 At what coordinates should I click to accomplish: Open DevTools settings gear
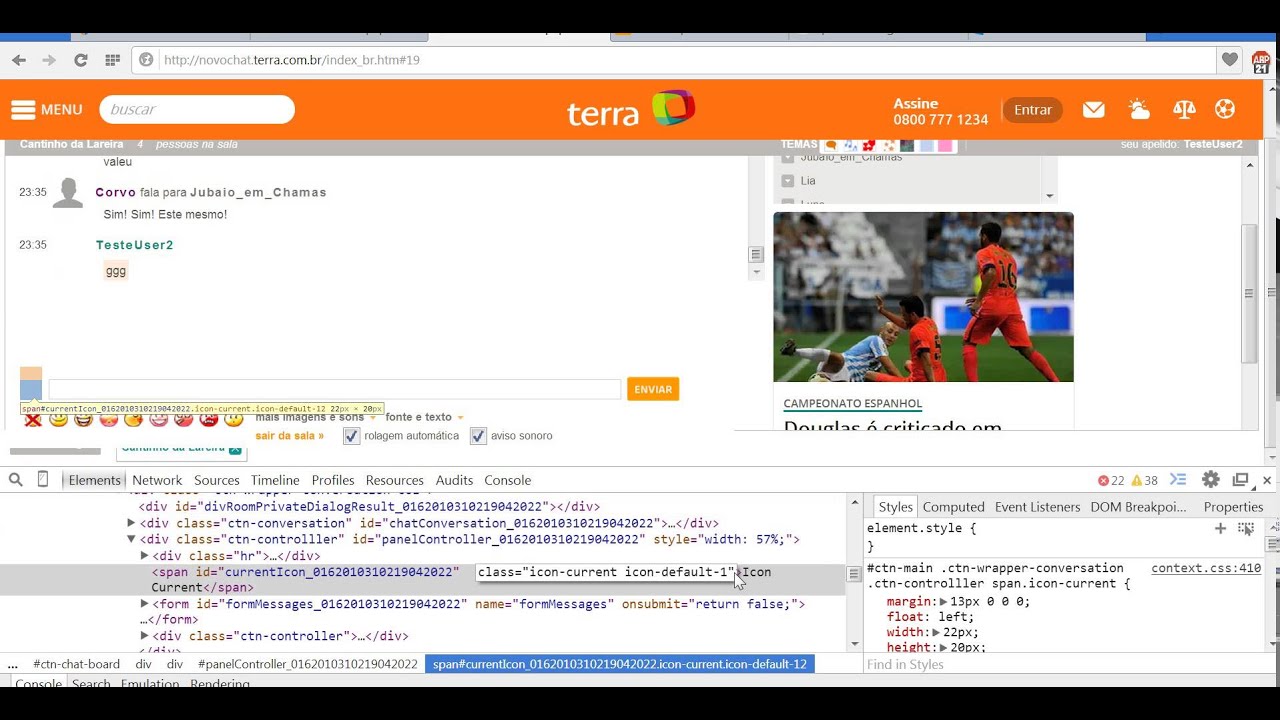1210,480
